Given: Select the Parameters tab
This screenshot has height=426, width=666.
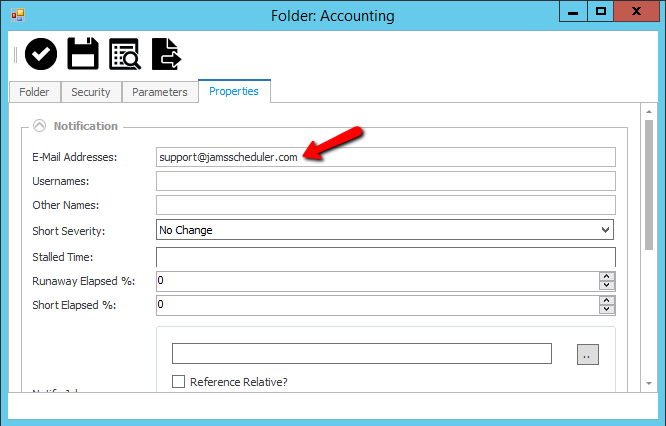Looking at the screenshot, I should 160,92.
